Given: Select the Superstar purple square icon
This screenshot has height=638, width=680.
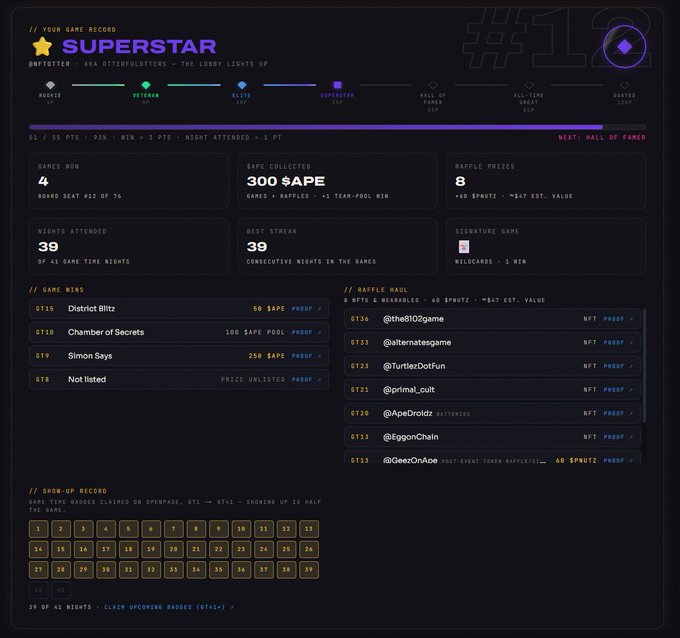Looking at the screenshot, I should (x=337, y=85).
